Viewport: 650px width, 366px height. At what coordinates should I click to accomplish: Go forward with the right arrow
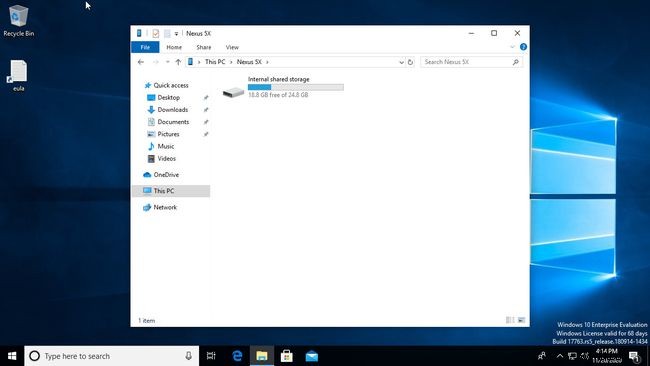coord(155,62)
